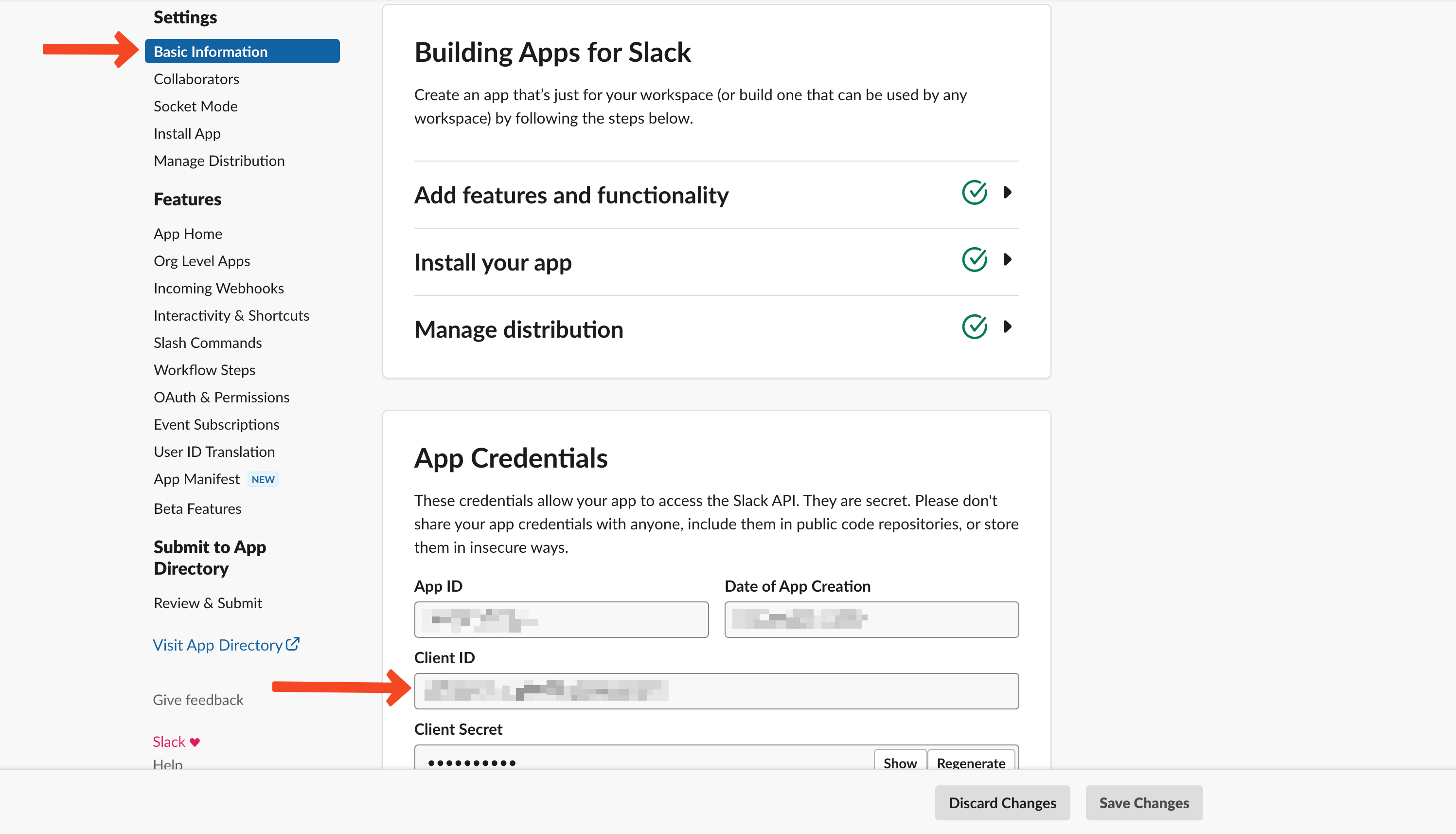Select Basic Information in sidebar

(242, 52)
